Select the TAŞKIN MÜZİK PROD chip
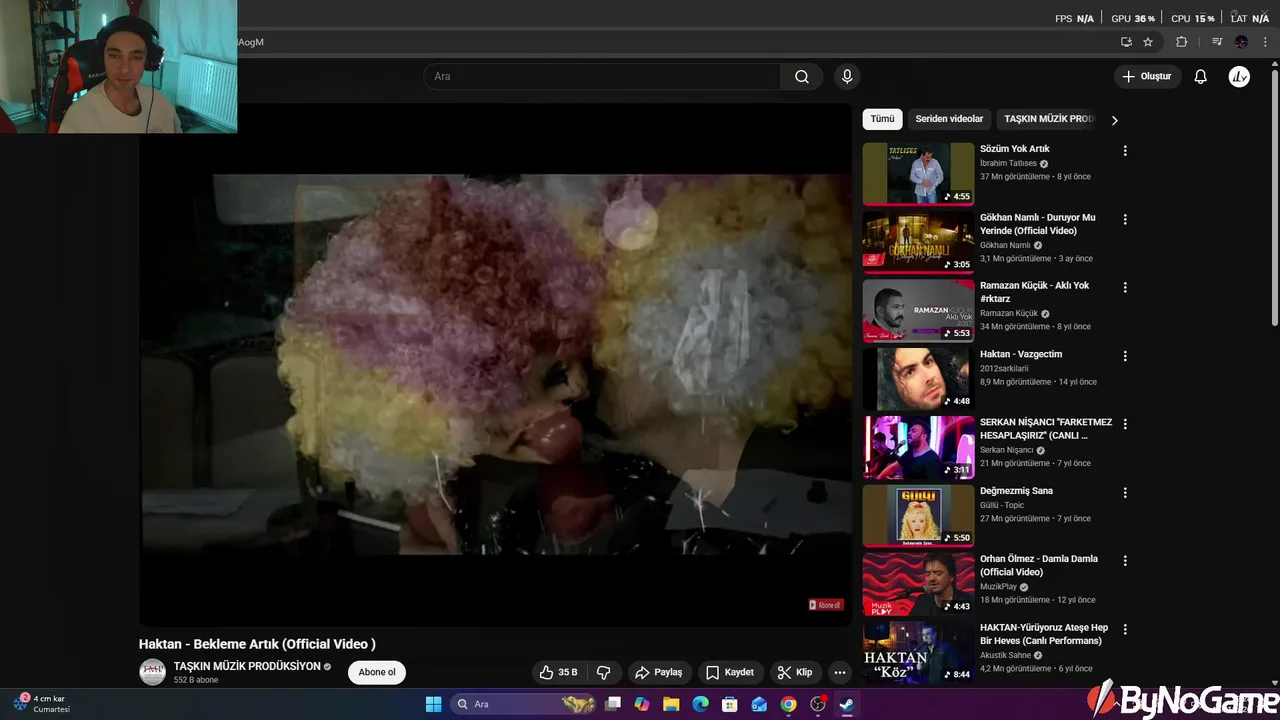 pyautogui.click(x=1049, y=119)
